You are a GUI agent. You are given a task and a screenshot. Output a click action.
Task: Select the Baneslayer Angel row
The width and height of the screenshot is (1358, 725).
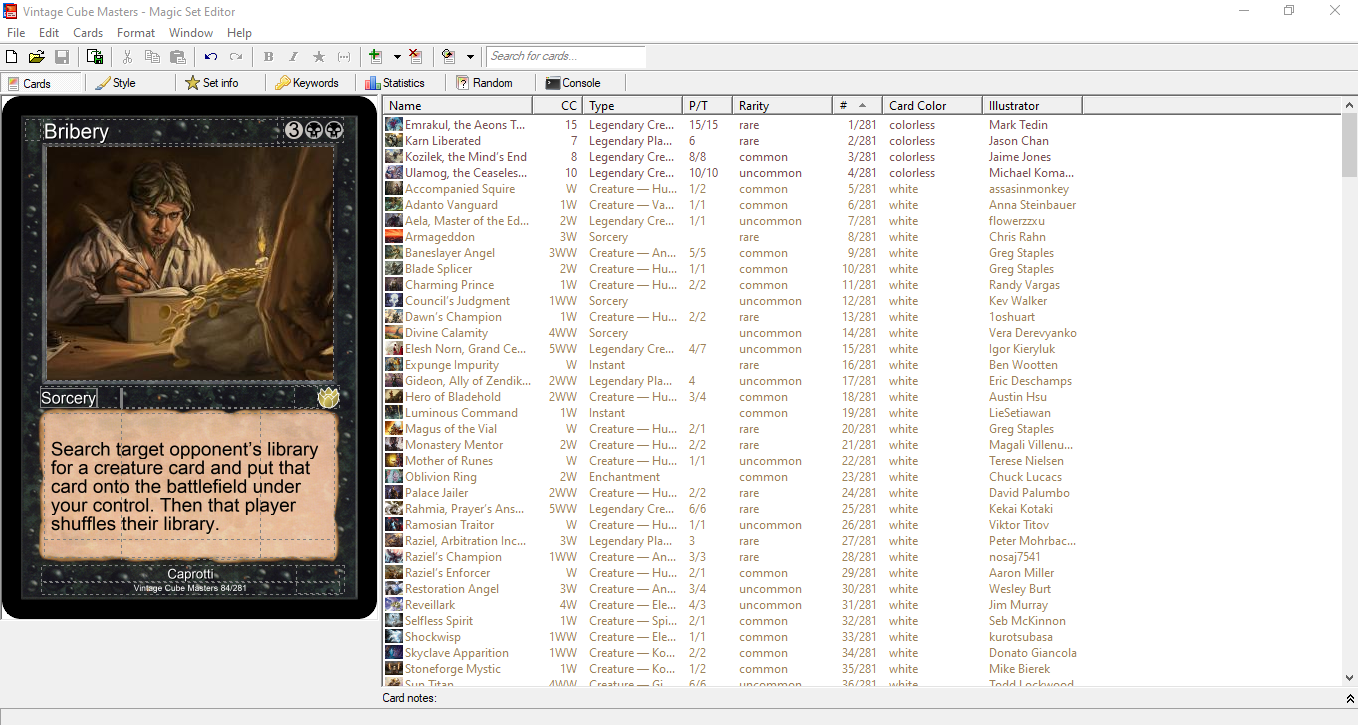[x=862, y=253]
